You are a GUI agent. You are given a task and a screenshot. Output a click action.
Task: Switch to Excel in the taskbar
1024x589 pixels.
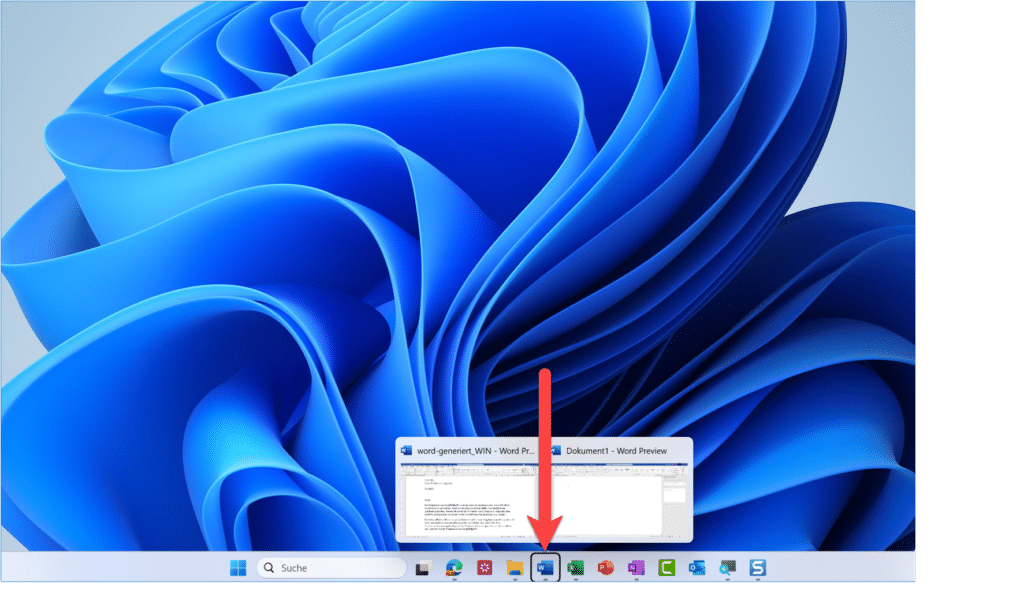tap(576, 568)
